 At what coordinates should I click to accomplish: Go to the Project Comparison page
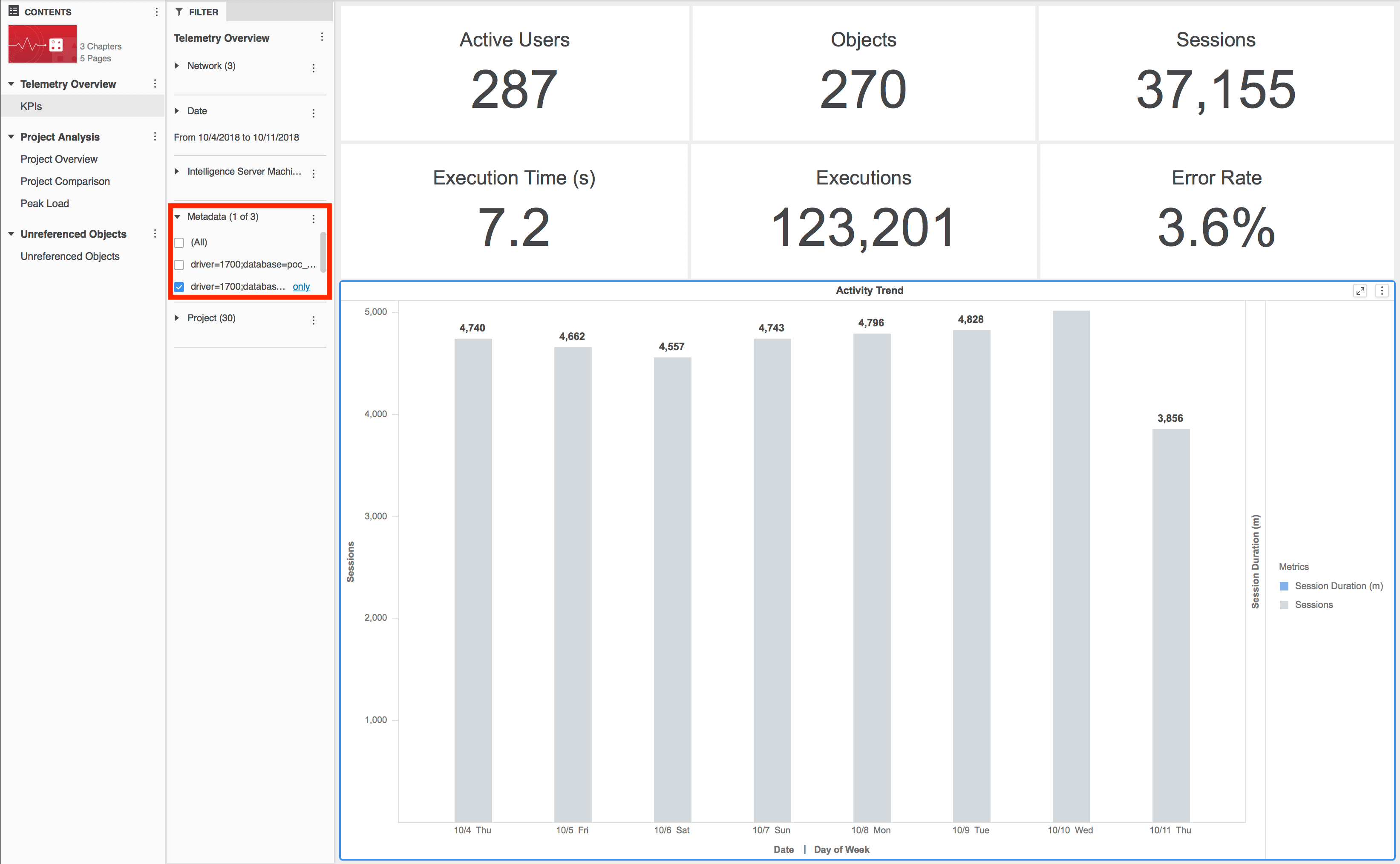[65, 181]
